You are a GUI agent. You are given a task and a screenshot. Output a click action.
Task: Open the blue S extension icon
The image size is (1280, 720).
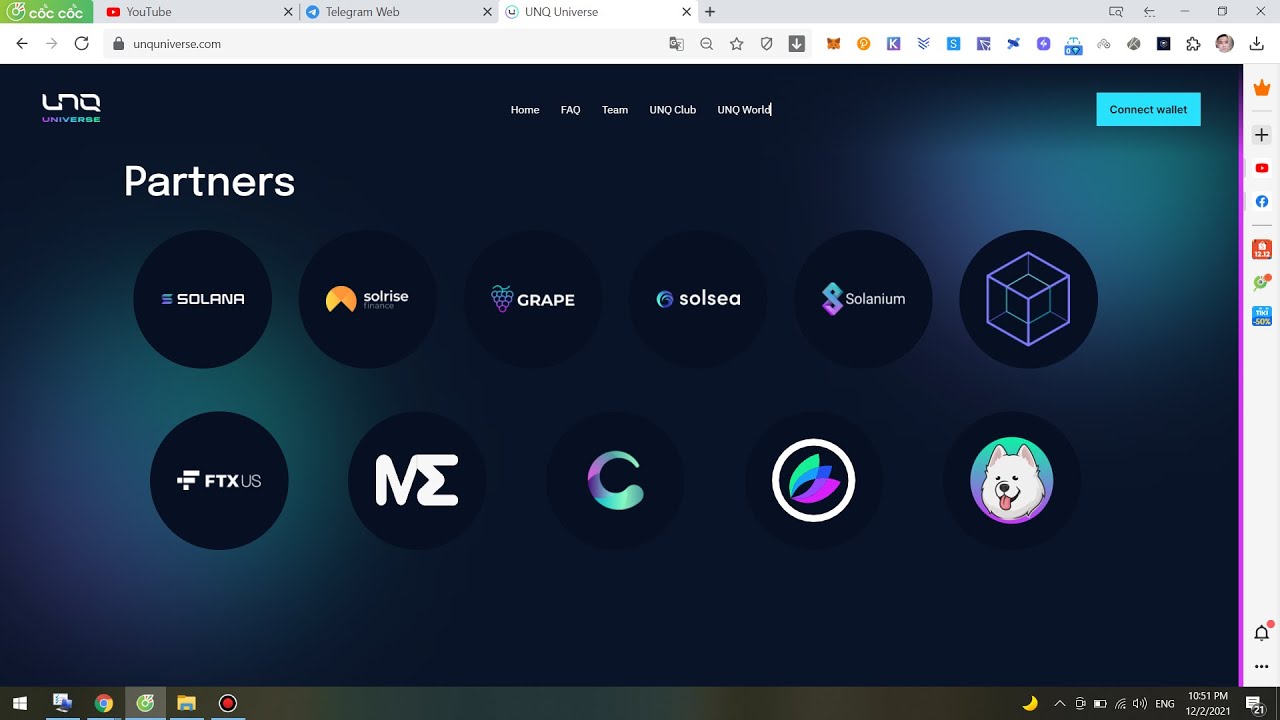953,44
